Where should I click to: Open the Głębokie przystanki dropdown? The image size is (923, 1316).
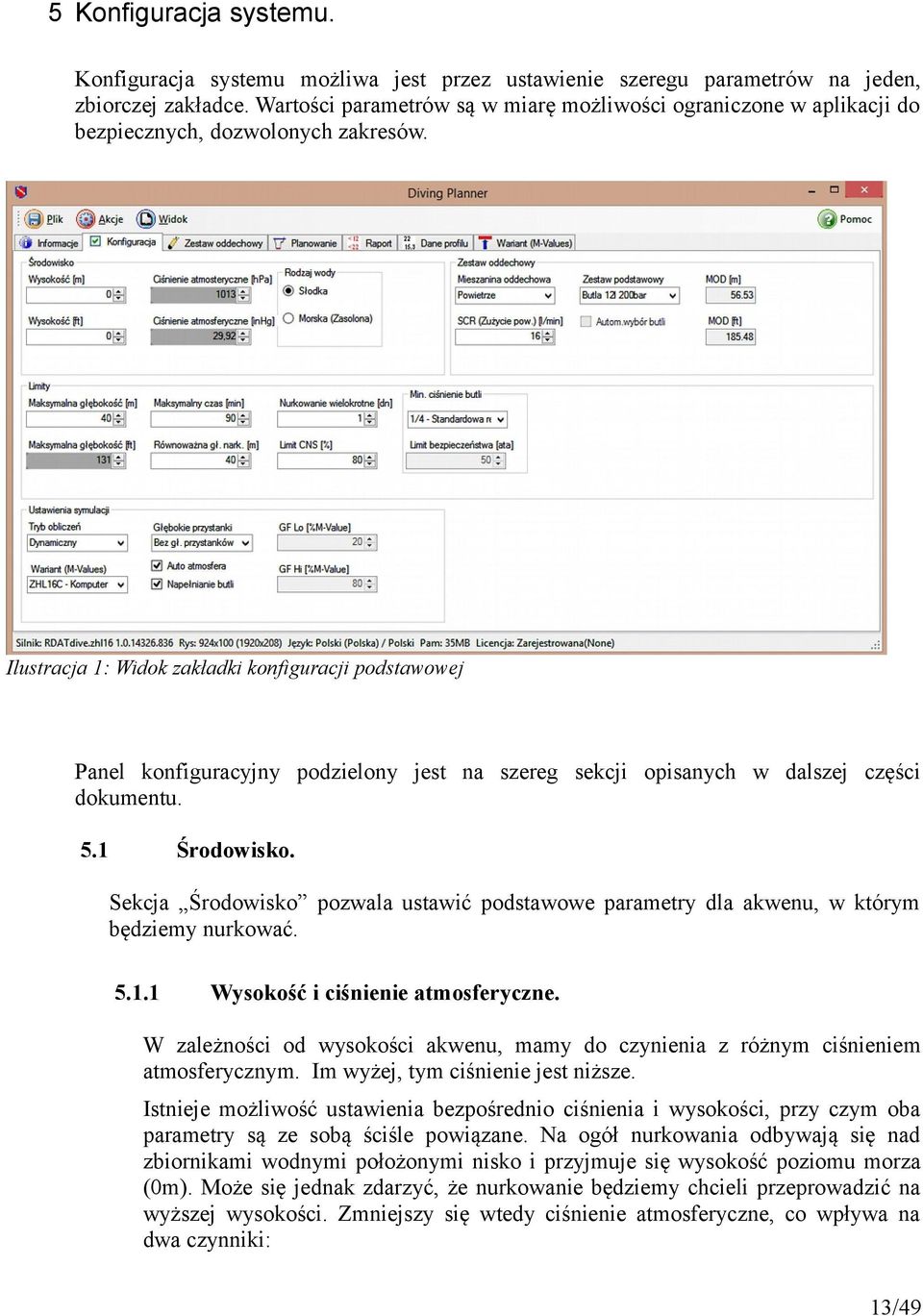[x=202, y=543]
